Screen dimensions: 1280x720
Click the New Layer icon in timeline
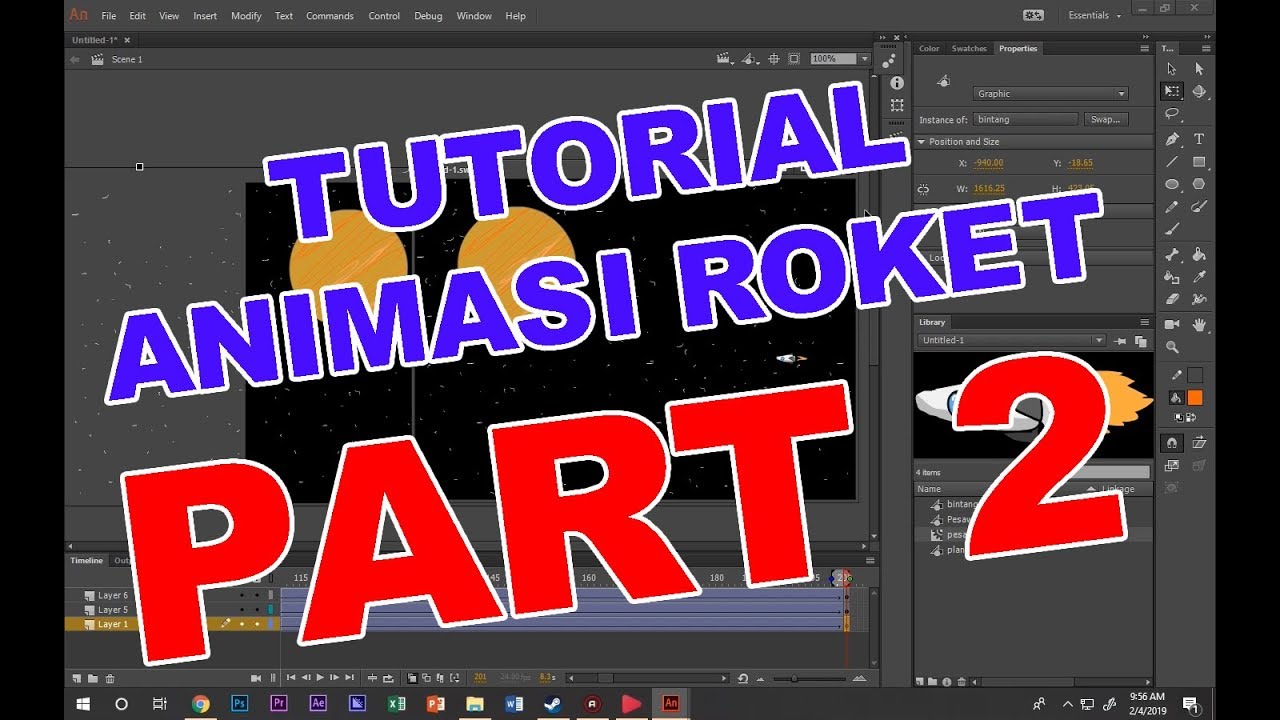point(76,678)
